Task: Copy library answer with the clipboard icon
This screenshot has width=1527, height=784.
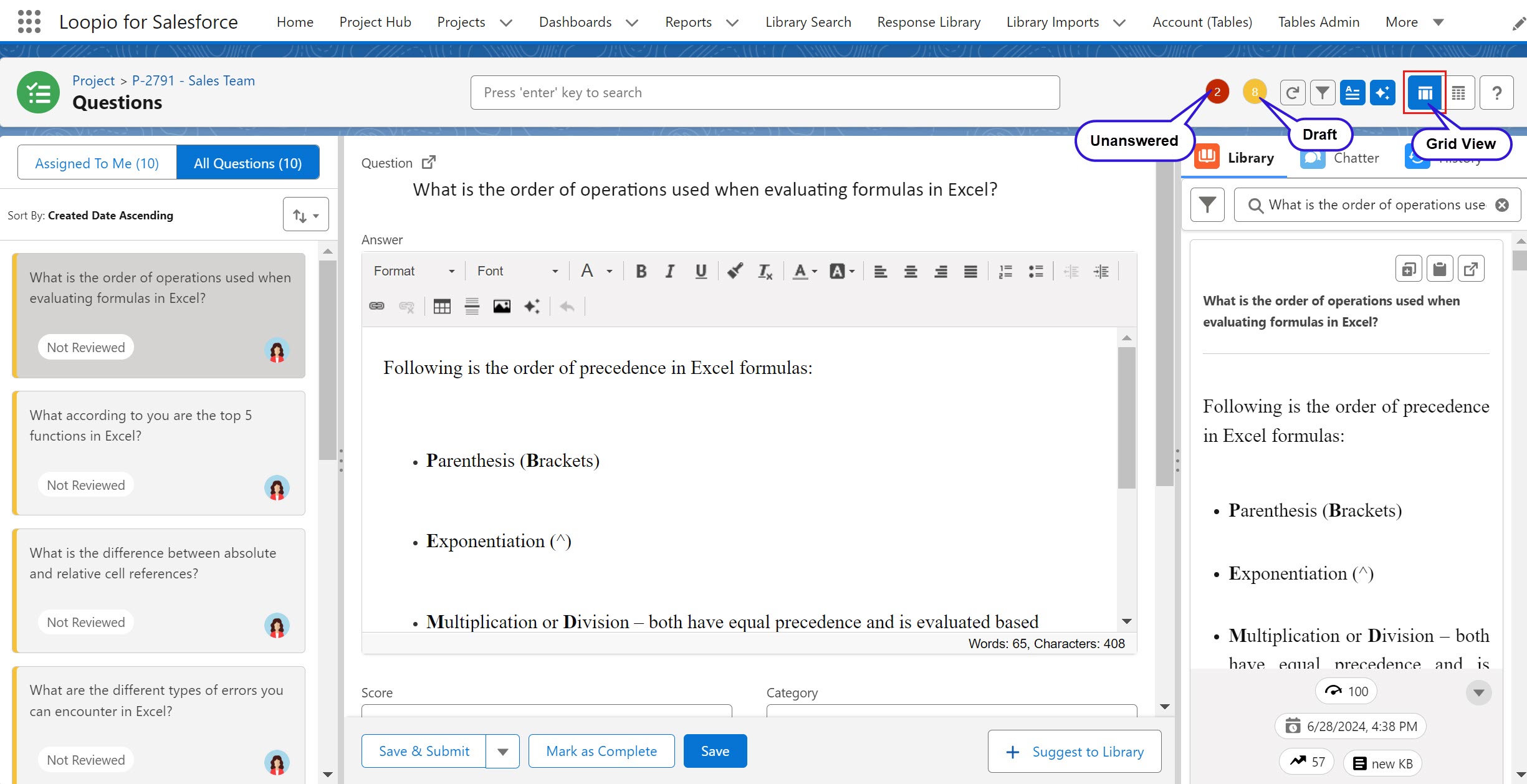Action: click(1440, 269)
